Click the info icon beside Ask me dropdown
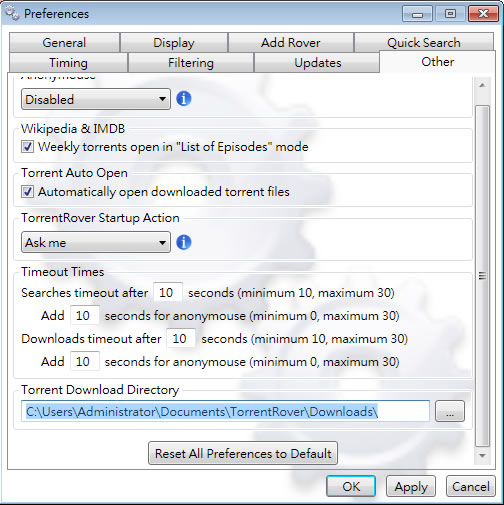The height and width of the screenshot is (505, 504). pyautogui.click(x=184, y=242)
